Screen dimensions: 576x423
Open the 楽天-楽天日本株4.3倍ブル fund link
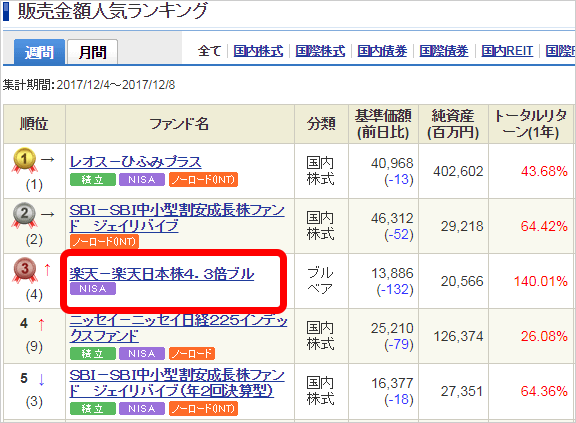[162, 274]
